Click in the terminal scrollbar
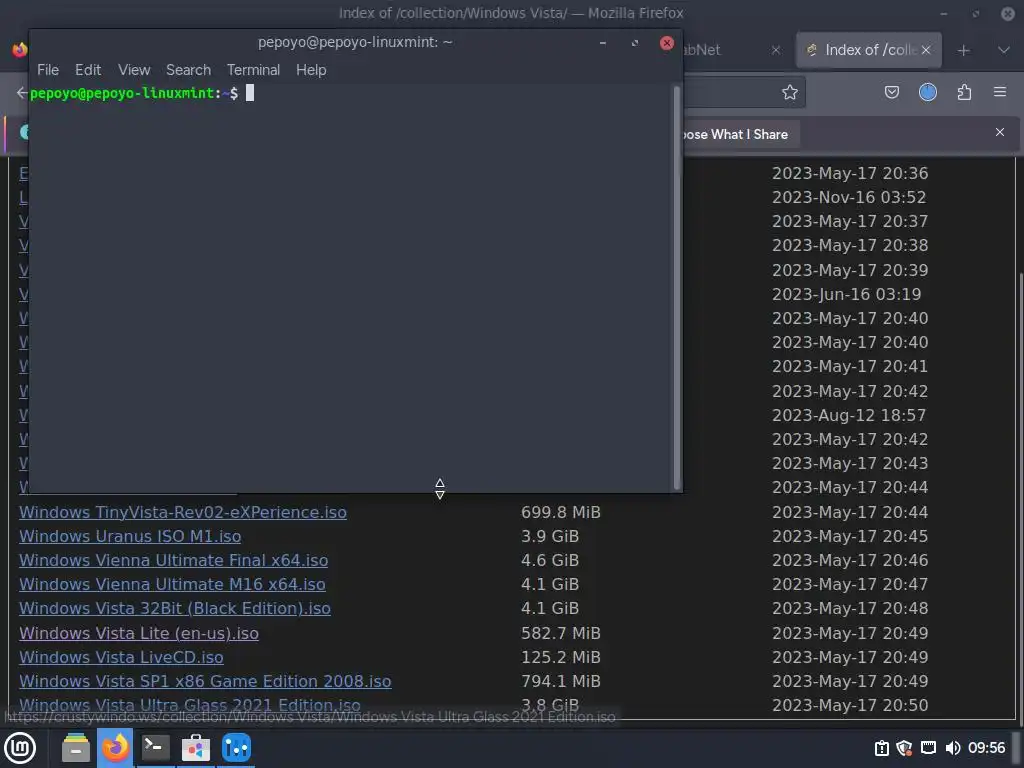 point(677,287)
